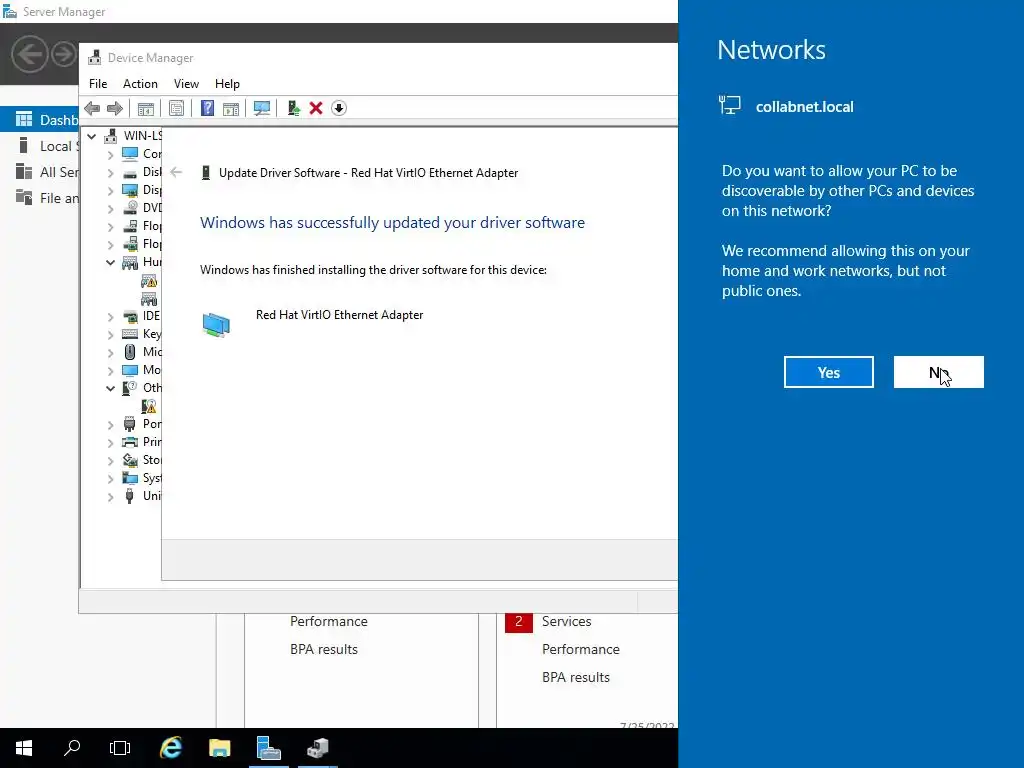Click the Print queues category icon
Image resolution: width=1024 pixels, height=768 pixels.
click(x=130, y=442)
